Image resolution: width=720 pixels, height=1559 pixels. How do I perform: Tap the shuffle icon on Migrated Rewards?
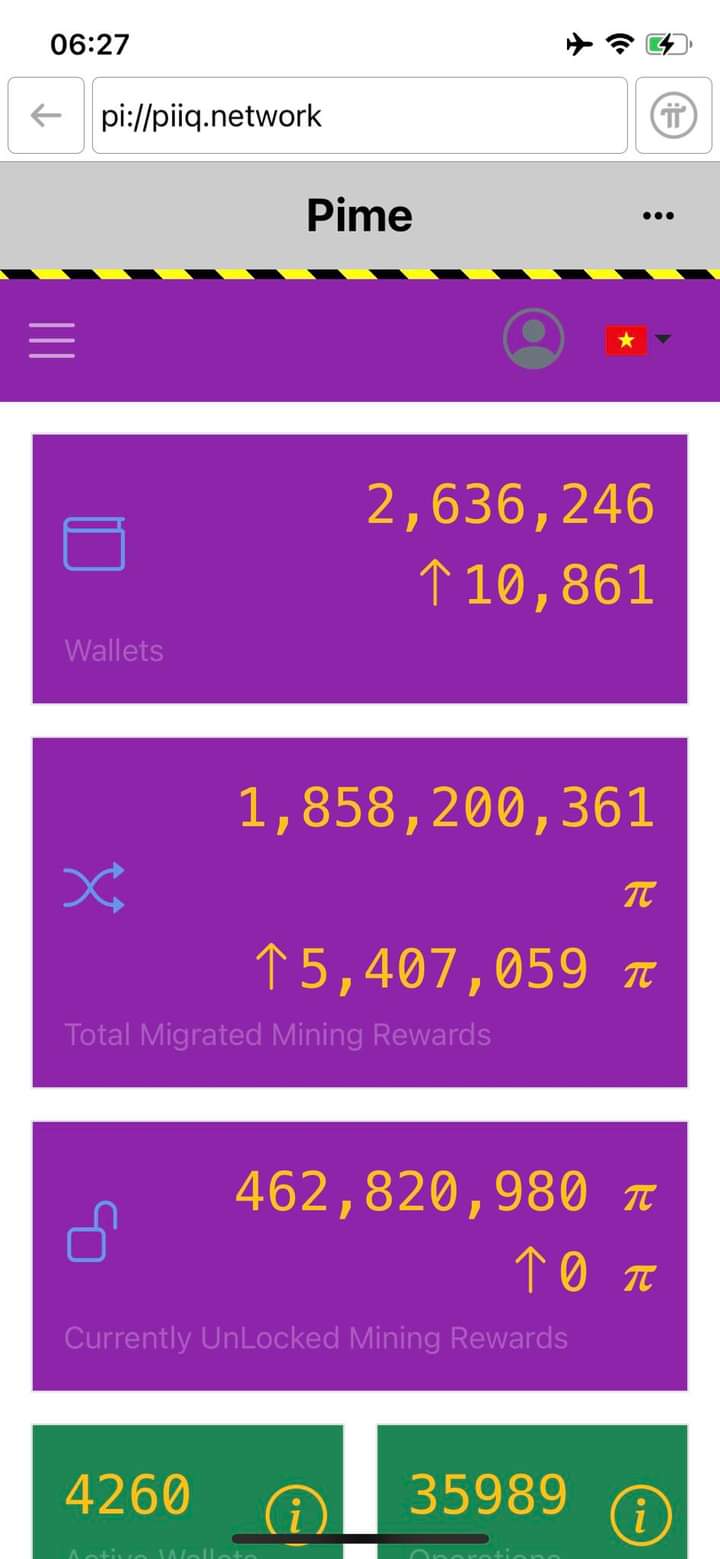pyautogui.click(x=94, y=887)
